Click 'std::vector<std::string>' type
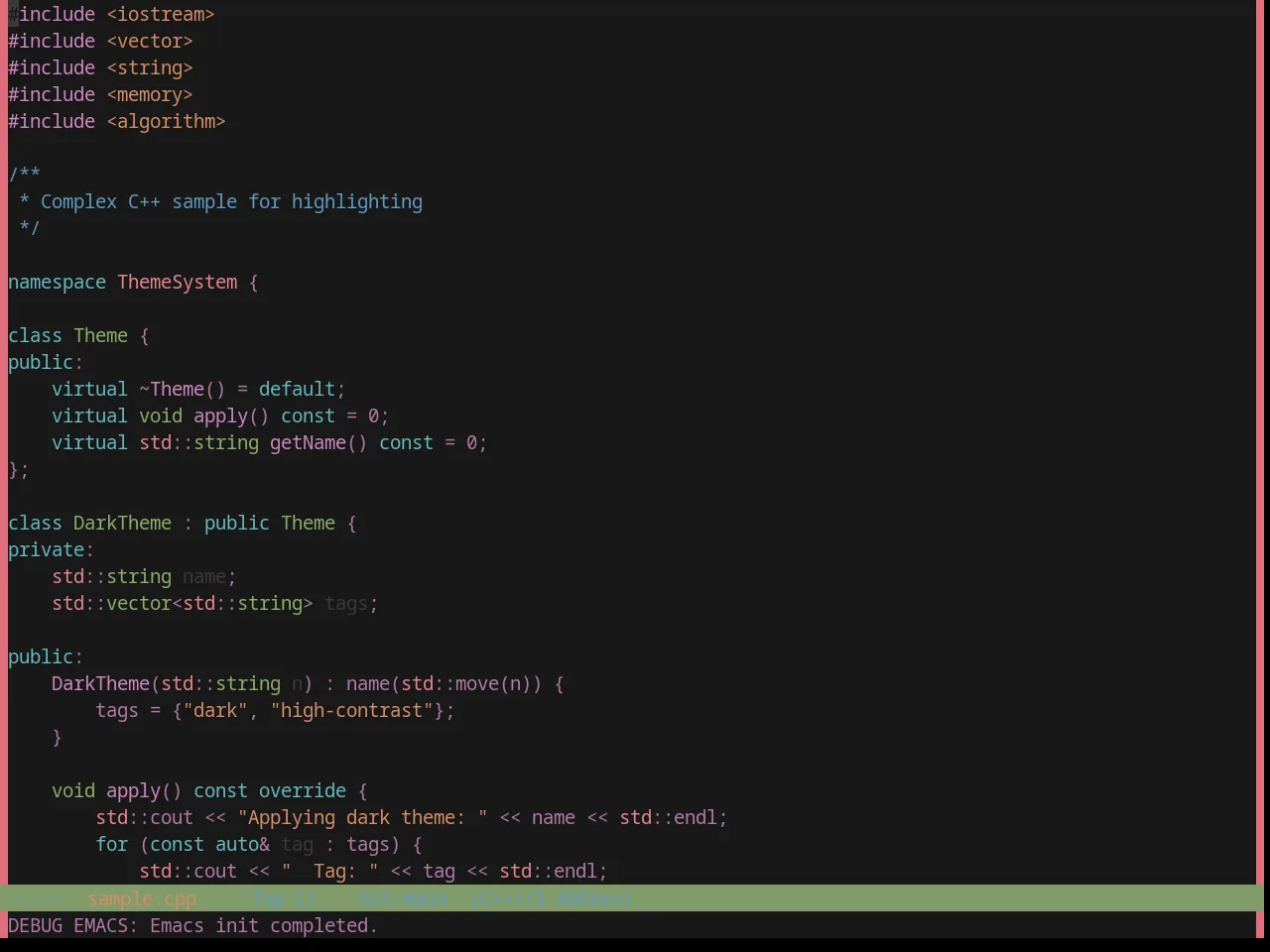Viewport: 1270px width, 952px height. tap(183, 603)
